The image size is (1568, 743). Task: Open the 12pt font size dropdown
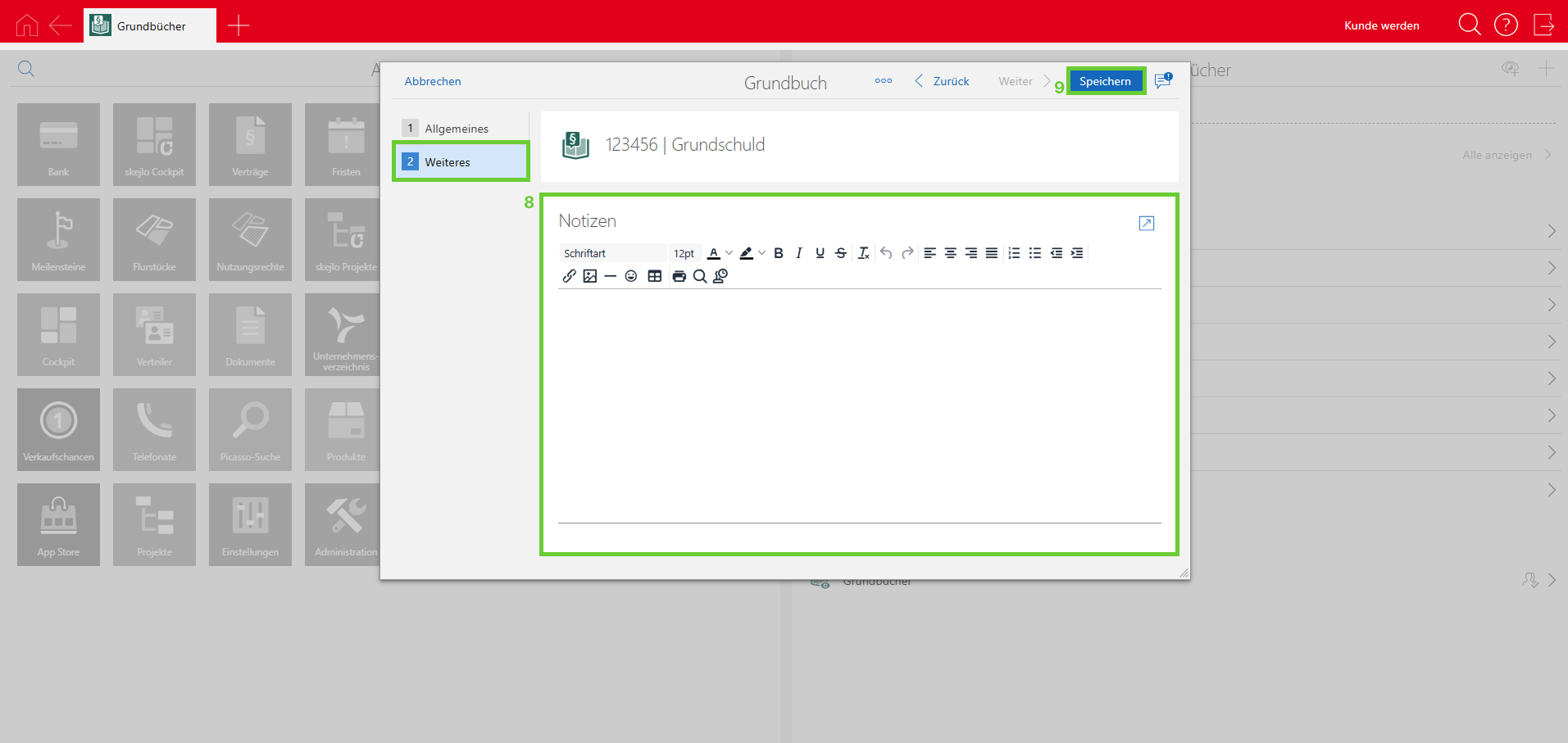pos(684,253)
